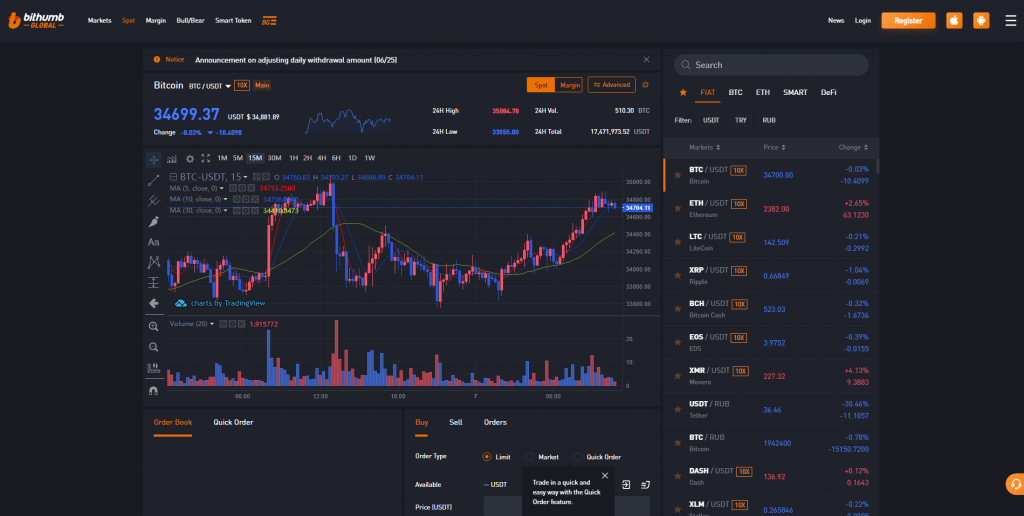Favorite the ETH / USDT market star
Viewport: 1024px width, 516px height.
point(677,208)
